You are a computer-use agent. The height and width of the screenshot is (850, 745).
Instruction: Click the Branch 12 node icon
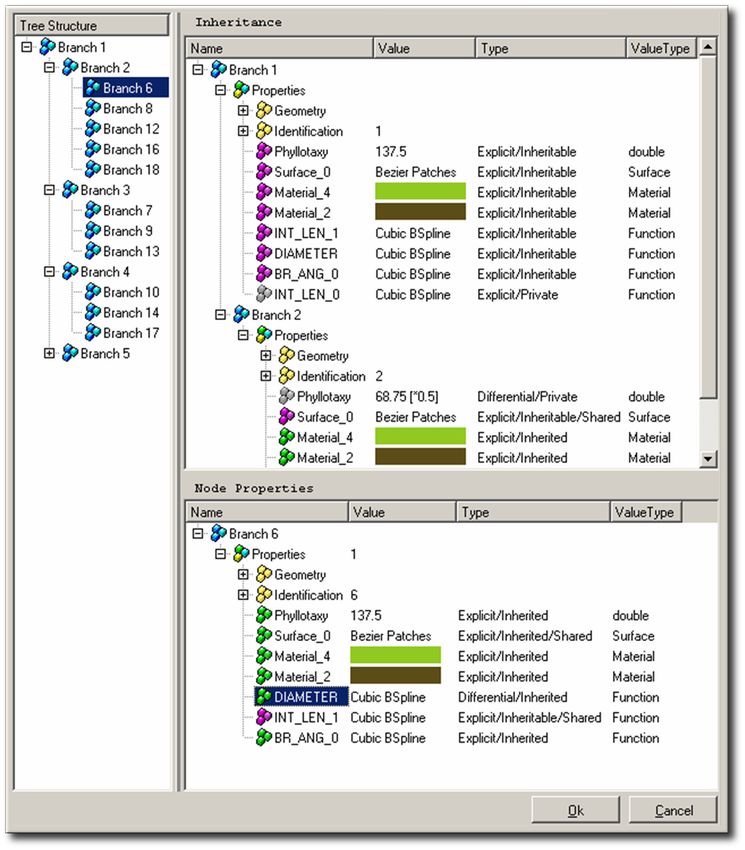(93, 129)
